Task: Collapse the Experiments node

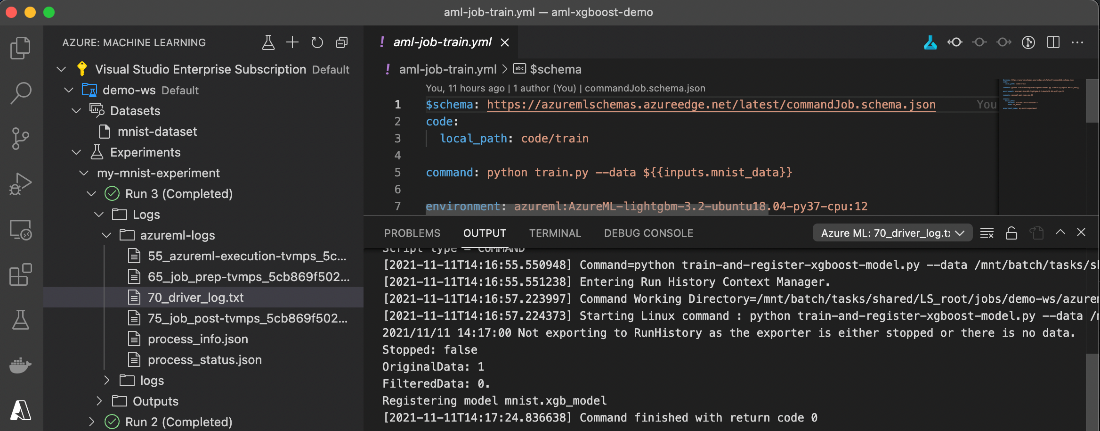Action: click(76, 152)
